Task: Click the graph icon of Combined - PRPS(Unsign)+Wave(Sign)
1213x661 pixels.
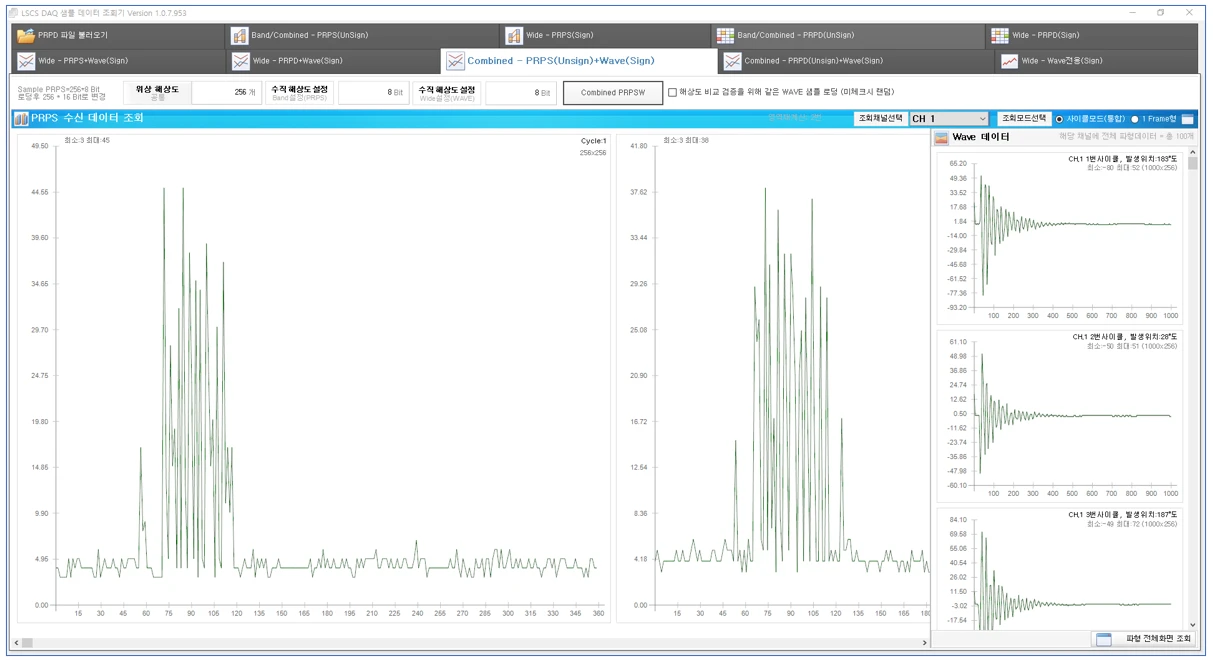Action: point(455,61)
